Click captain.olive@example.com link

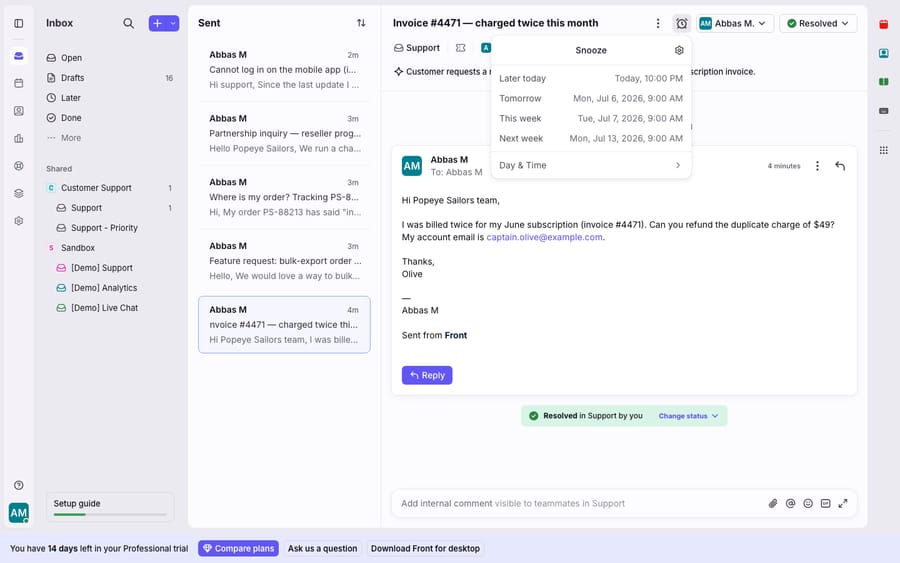click(x=545, y=238)
